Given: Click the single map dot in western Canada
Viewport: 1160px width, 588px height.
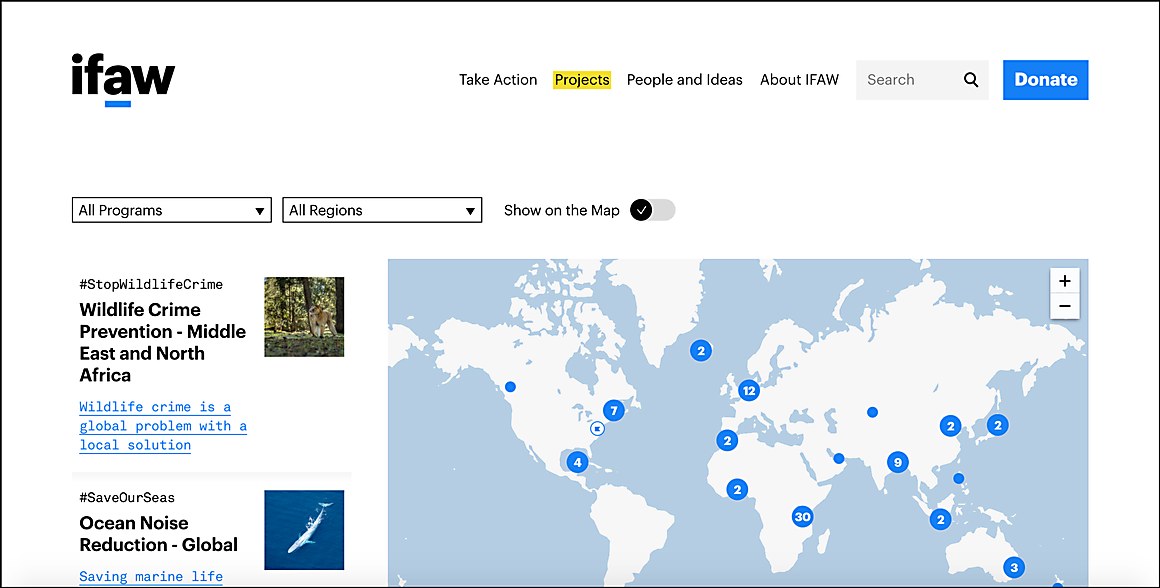Looking at the screenshot, I should click(x=510, y=387).
